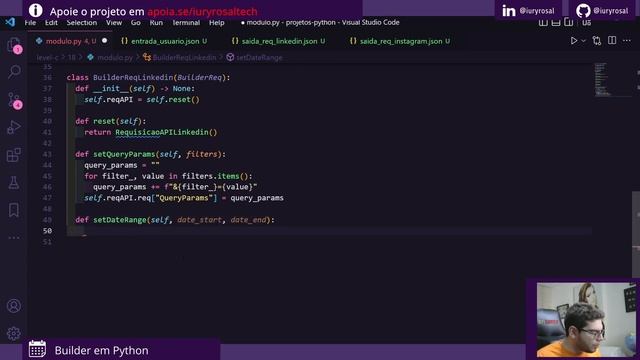Open the File menu
This screenshot has height=360, width=640.
tap(30, 22)
